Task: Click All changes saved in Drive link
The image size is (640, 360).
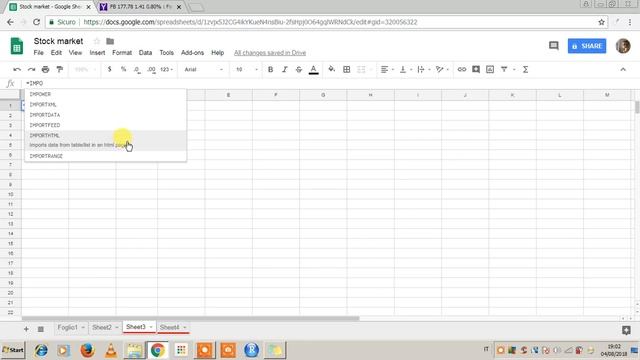Action: [270, 53]
